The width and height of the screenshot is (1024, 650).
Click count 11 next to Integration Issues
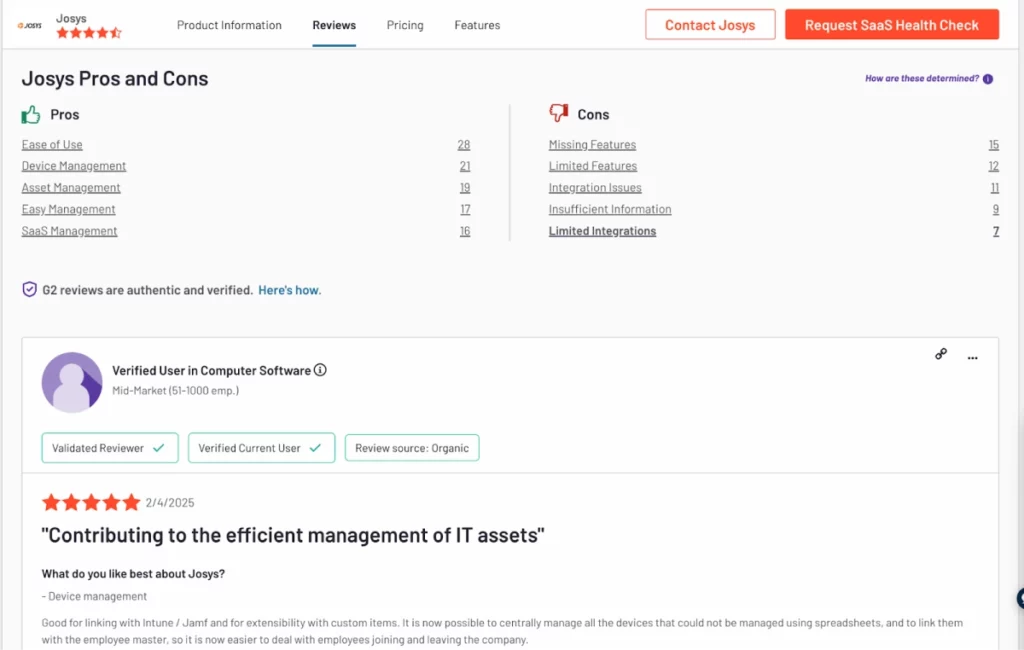pos(995,187)
